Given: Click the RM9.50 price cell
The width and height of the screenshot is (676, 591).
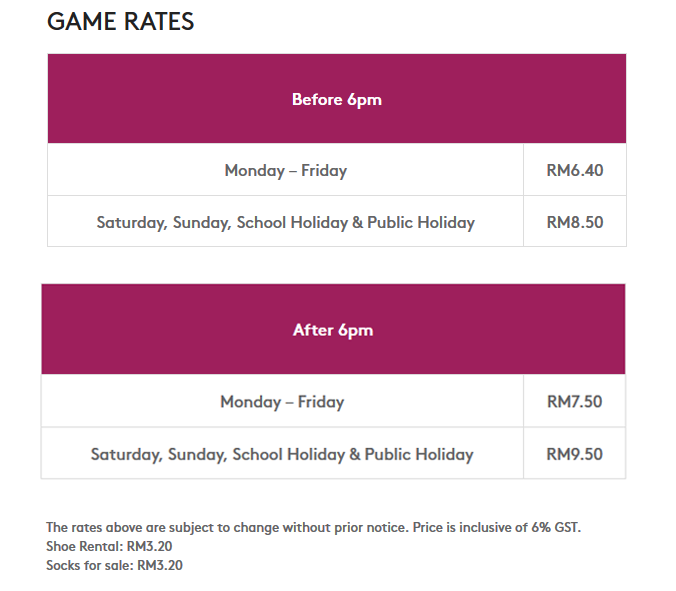Looking at the screenshot, I should [x=574, y=453].
